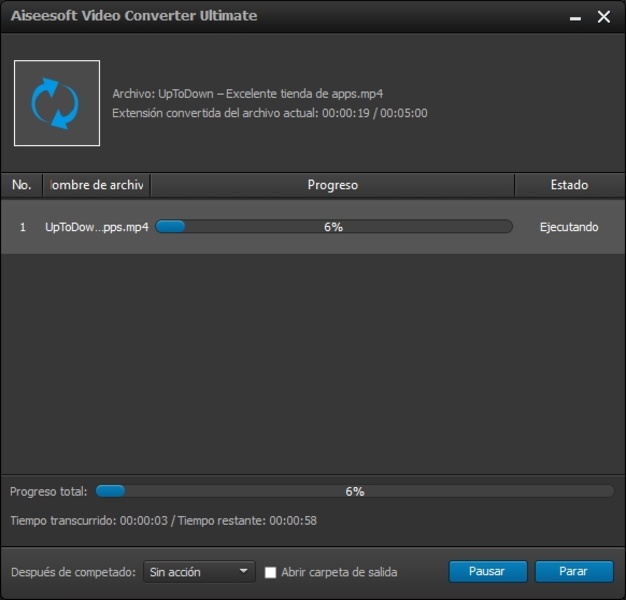Click the Progreso column header

tap(333, 185)
